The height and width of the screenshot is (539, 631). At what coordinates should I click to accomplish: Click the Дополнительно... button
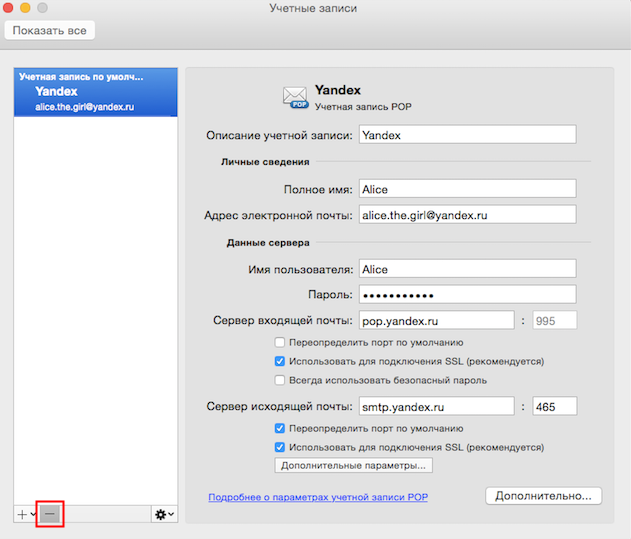click(543, 495)
